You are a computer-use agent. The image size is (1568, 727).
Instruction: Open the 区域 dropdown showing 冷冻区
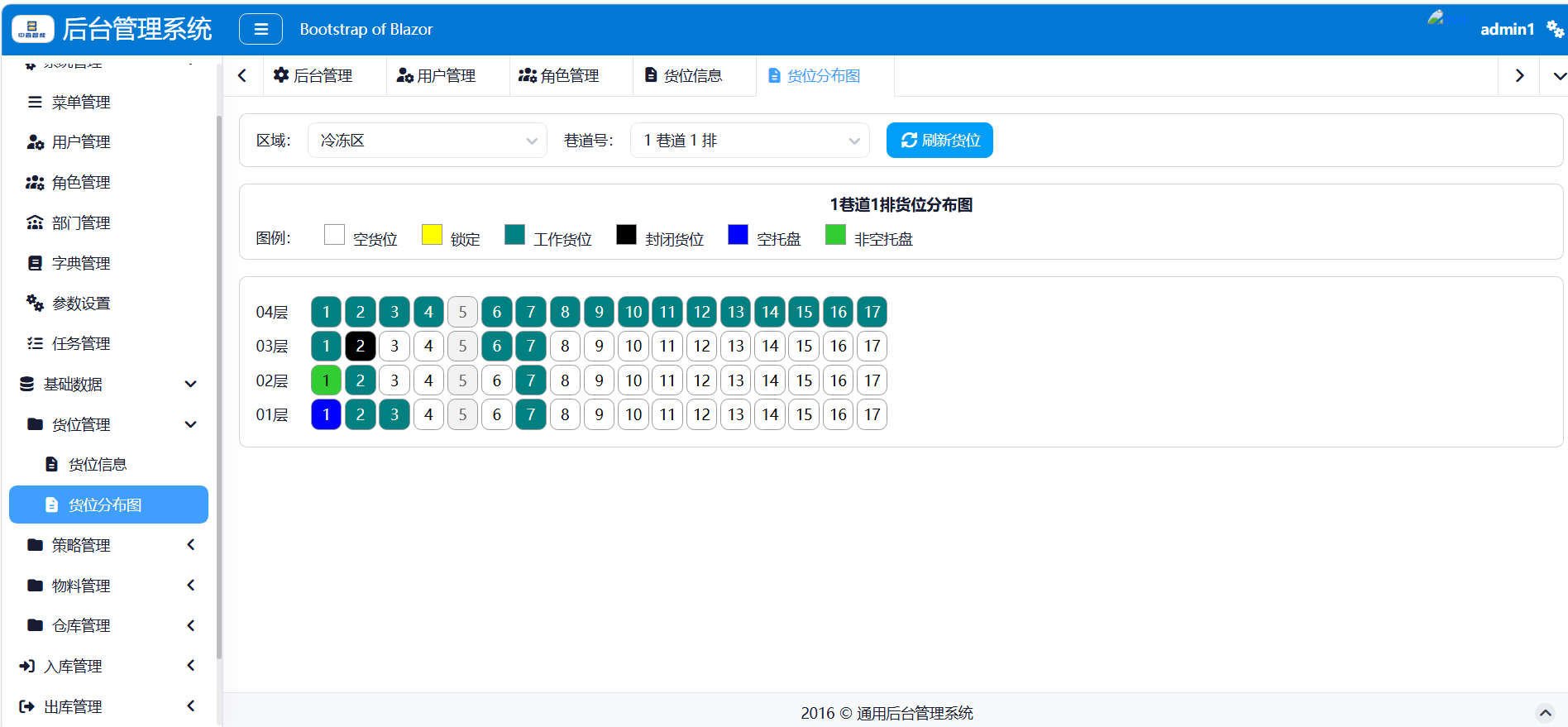[428, 141]
